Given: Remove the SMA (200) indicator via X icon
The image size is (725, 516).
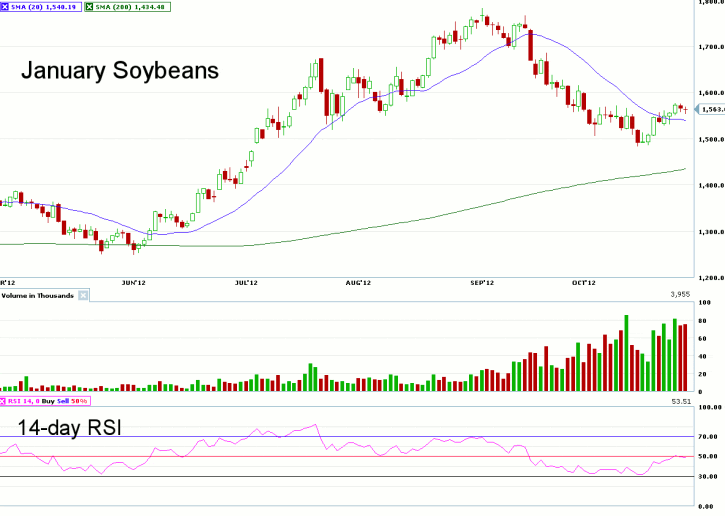Looking at the screenshot, I should 88,6.
